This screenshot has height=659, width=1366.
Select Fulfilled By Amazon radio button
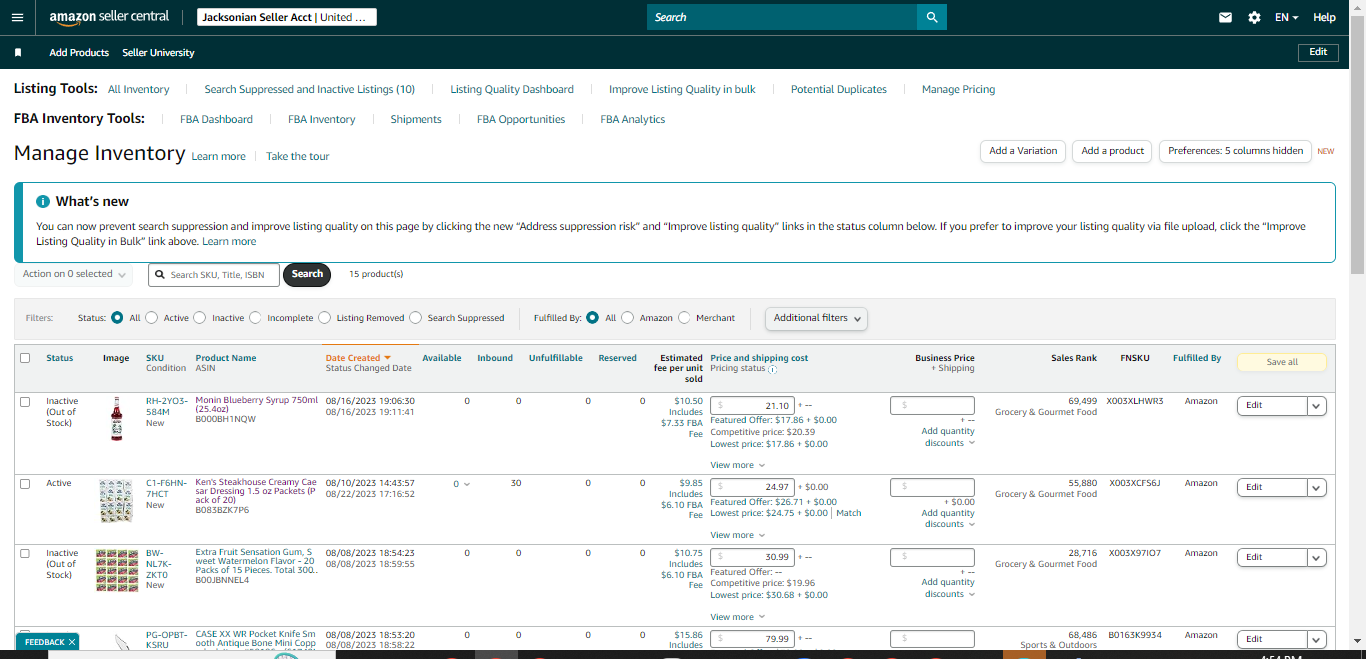point(627,318)
